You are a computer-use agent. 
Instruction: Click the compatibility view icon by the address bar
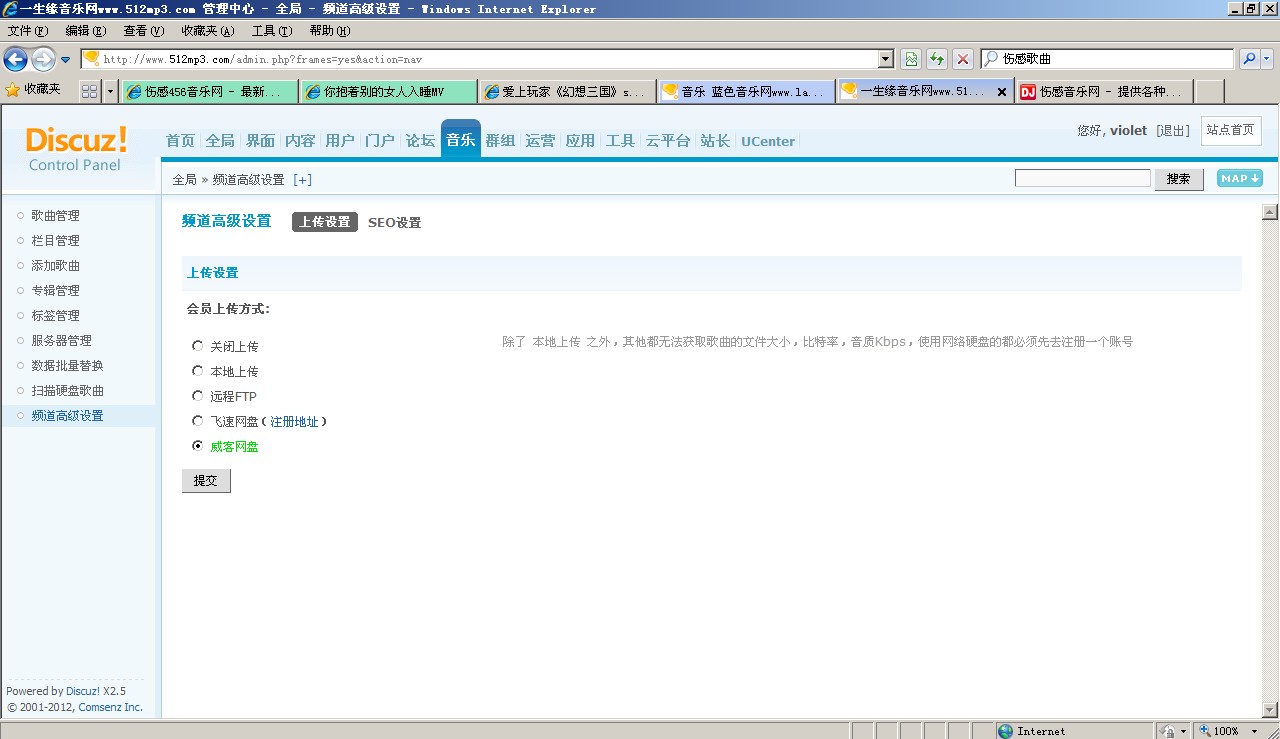pyautogui.click(x=911, y=59)
